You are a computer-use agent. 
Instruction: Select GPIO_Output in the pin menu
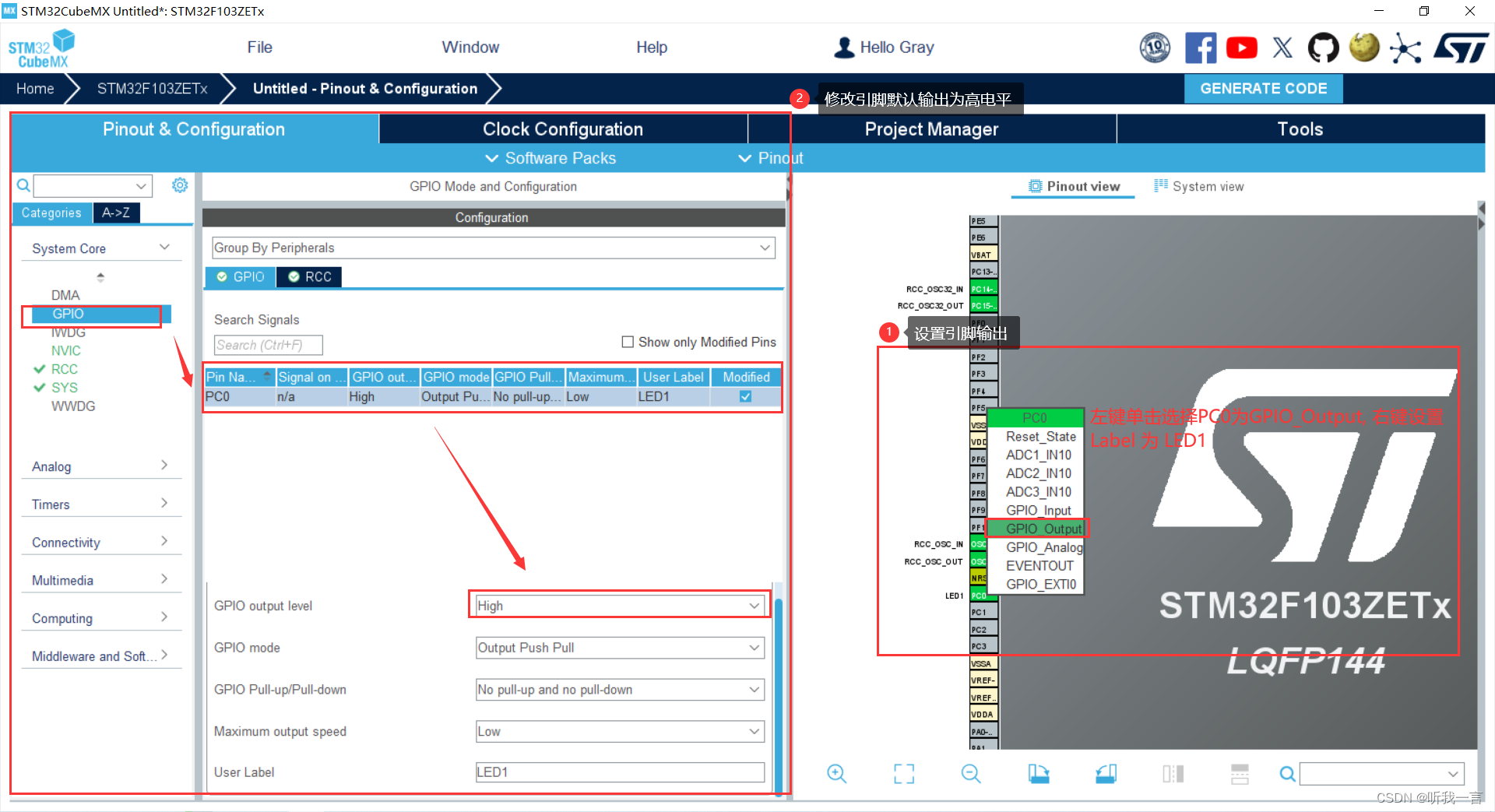1036,529
